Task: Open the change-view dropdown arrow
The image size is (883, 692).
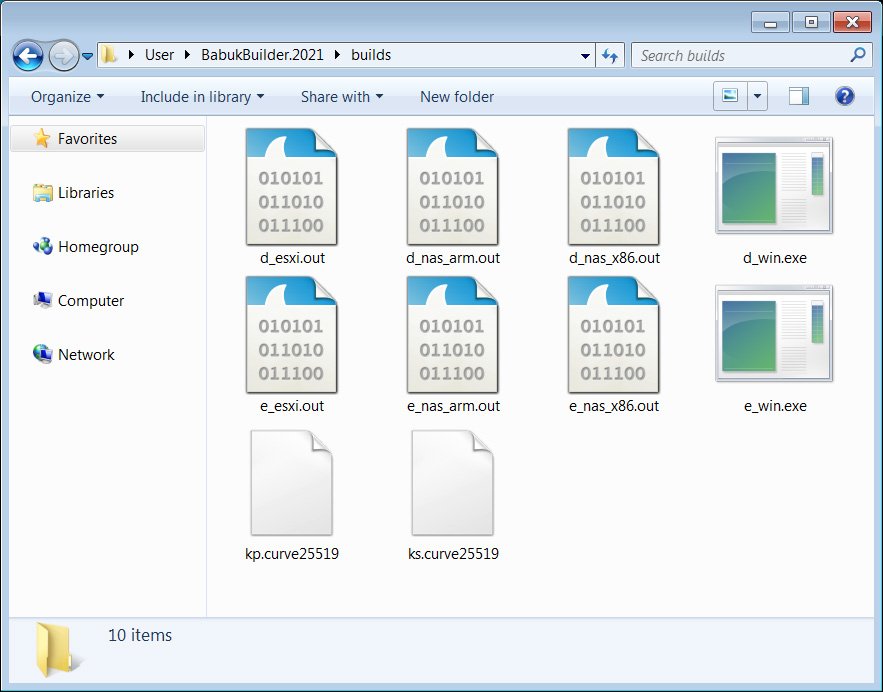Action: (757, 96)
